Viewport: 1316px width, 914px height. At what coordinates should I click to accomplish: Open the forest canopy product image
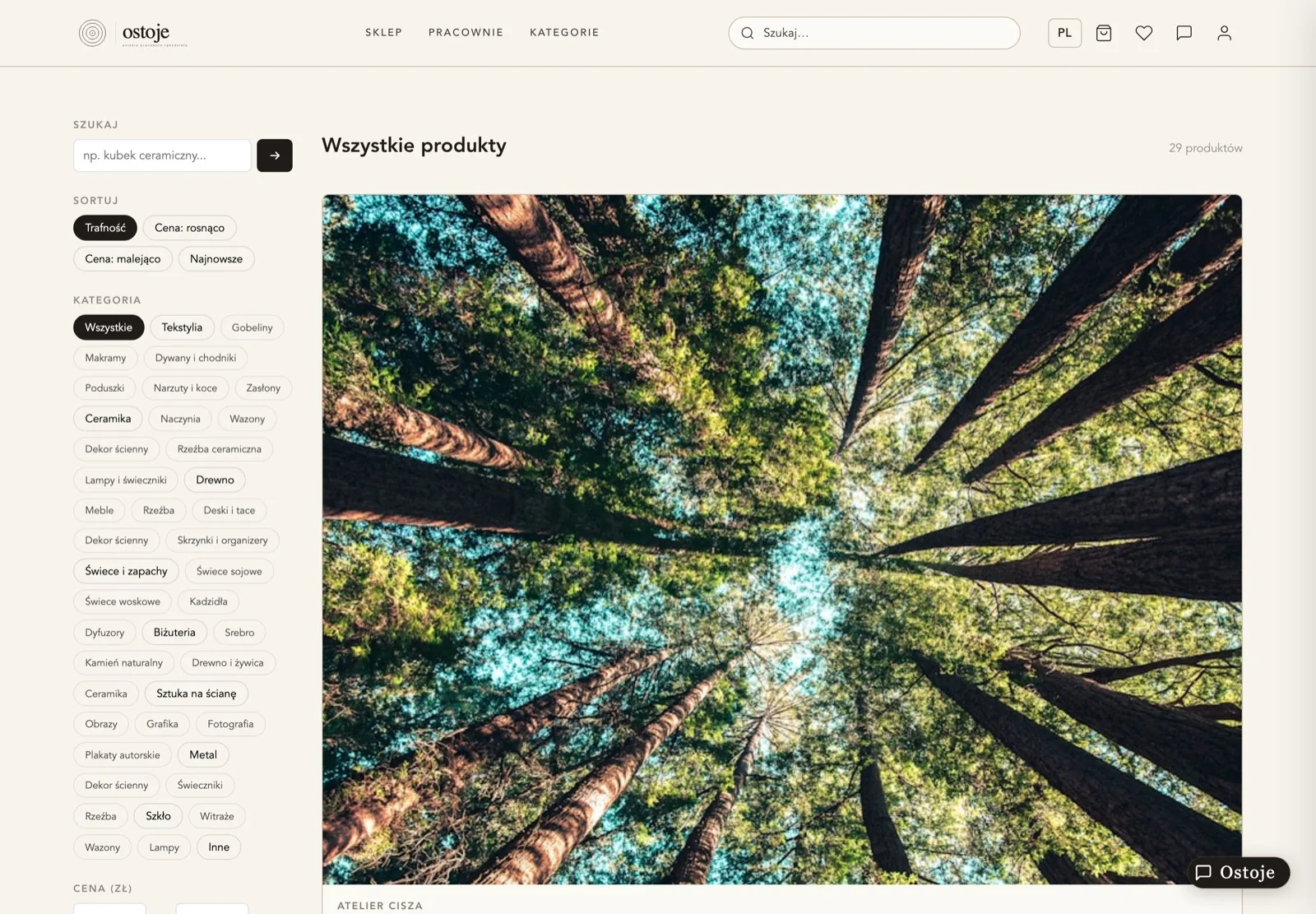click(782, 540)
